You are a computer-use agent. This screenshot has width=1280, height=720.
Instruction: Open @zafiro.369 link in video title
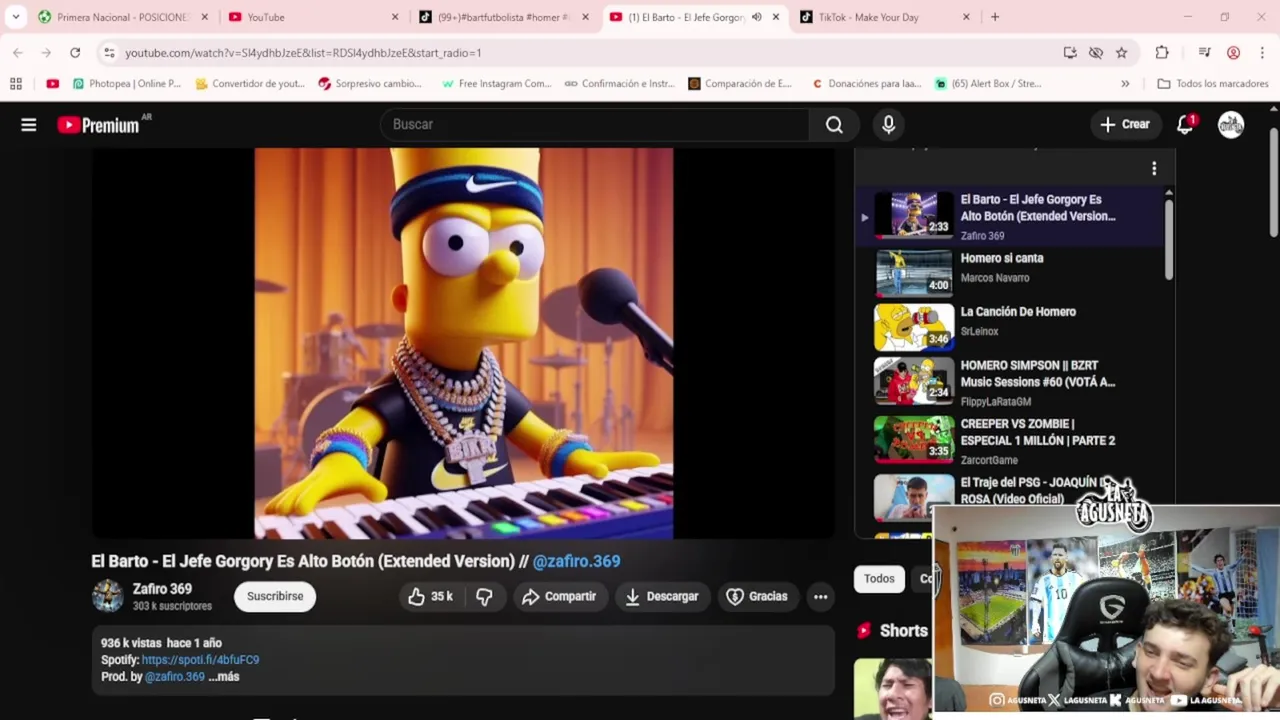(x=576, y=562)
